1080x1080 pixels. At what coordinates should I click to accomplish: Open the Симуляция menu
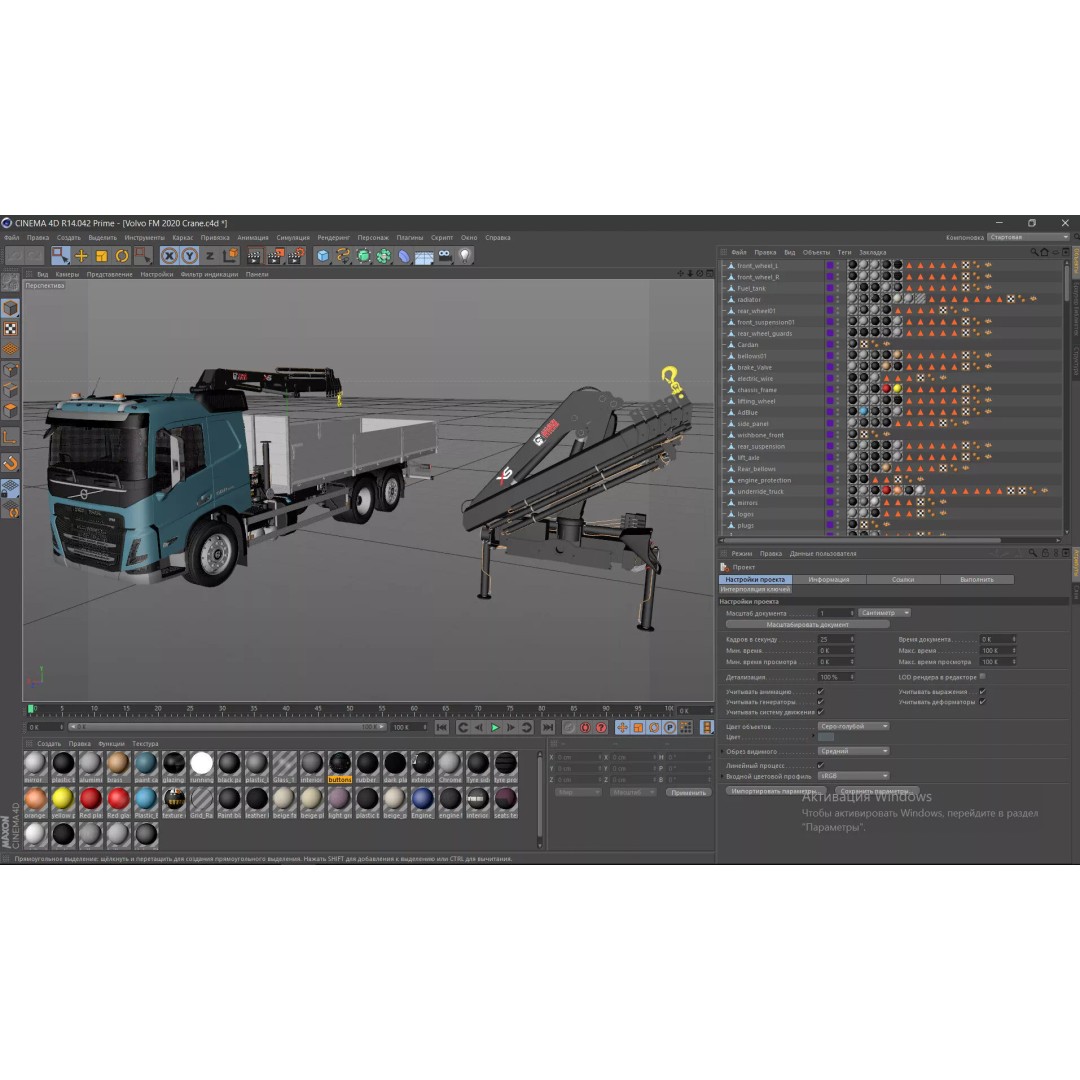(x=293, y=238)
